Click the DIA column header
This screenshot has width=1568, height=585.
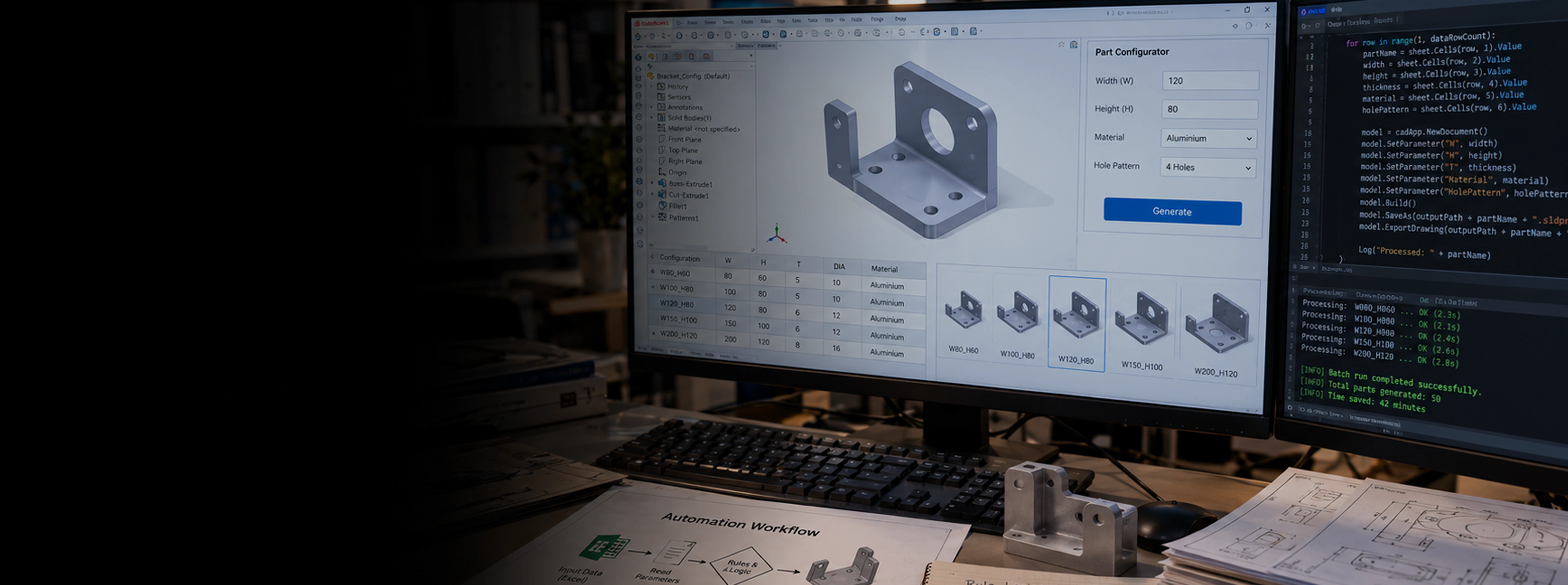[x=839, y=267]
